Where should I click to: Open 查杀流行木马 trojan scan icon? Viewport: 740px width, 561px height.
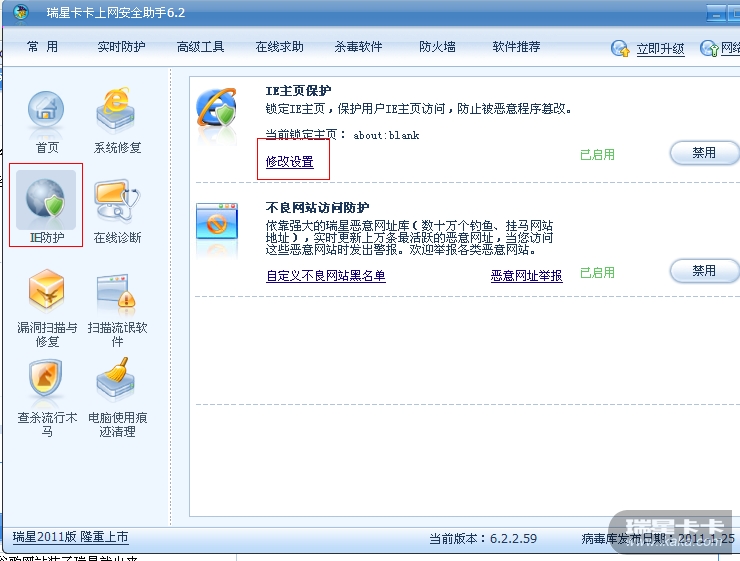click(45, 379)
